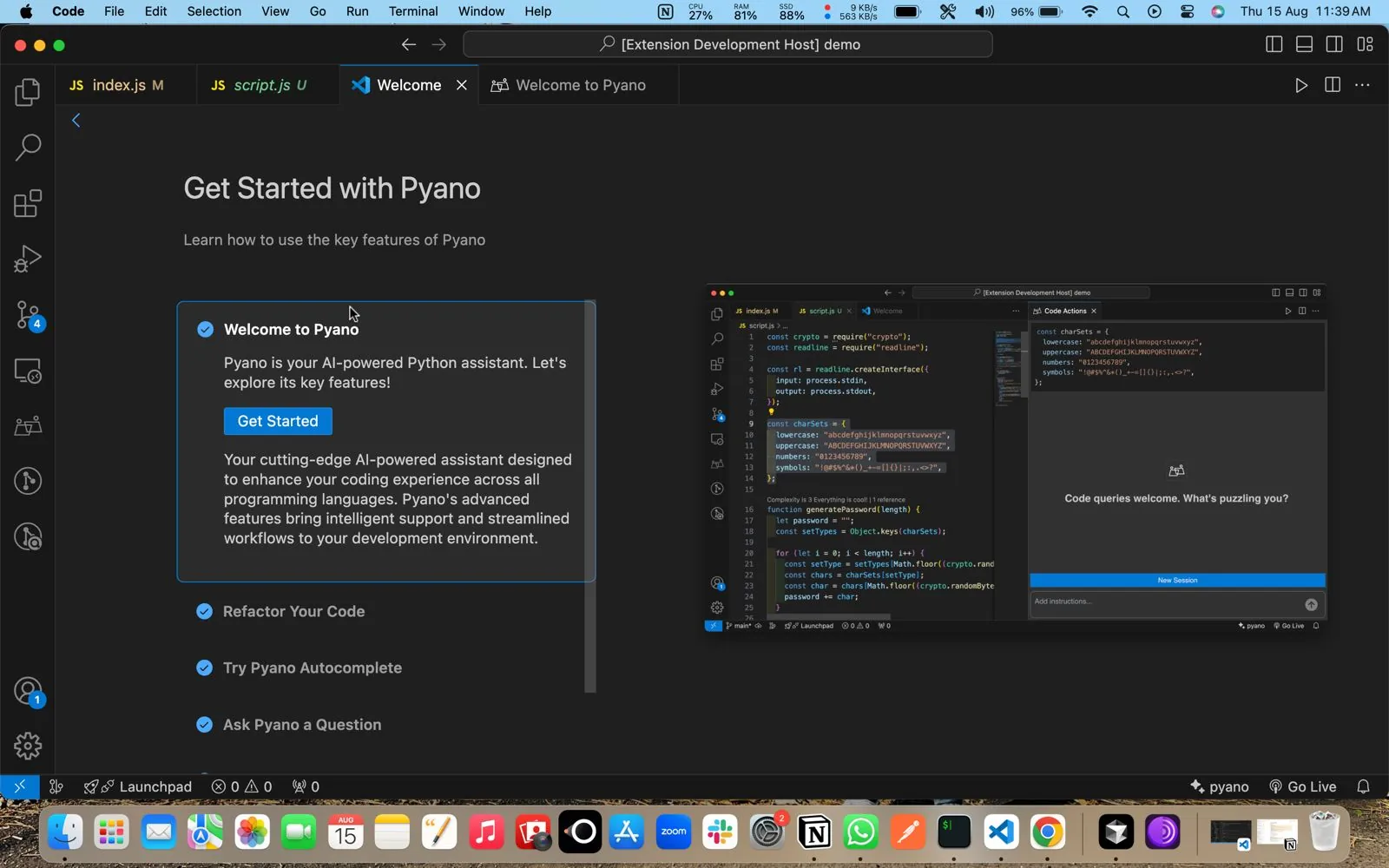Image resolution: width=1389 pixels, height=868 pixels.
Task: Click pyano status bar item
Action: pos(1219,786)
